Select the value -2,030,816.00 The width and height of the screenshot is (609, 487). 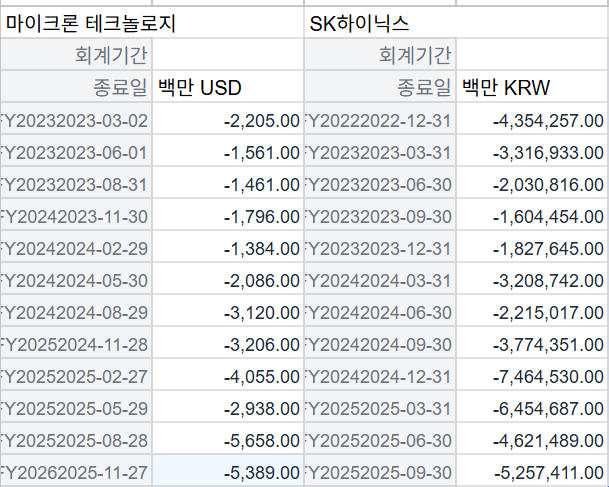click(x=532, y=183)
